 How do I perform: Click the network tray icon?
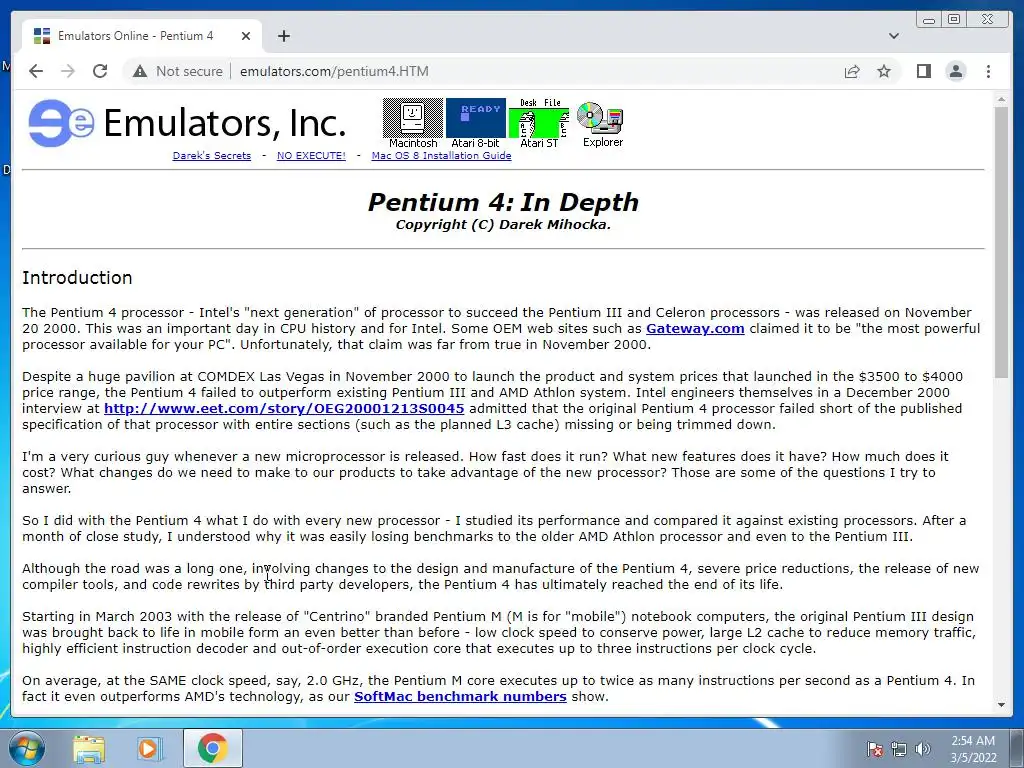click(x=899, y=749)
